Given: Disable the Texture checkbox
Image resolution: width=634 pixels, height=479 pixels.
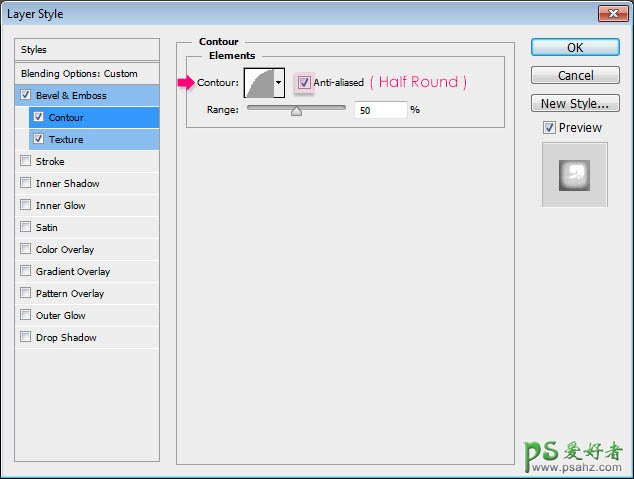Looking at the screenshot, I should pyautogui.click(x=39, y=140).
